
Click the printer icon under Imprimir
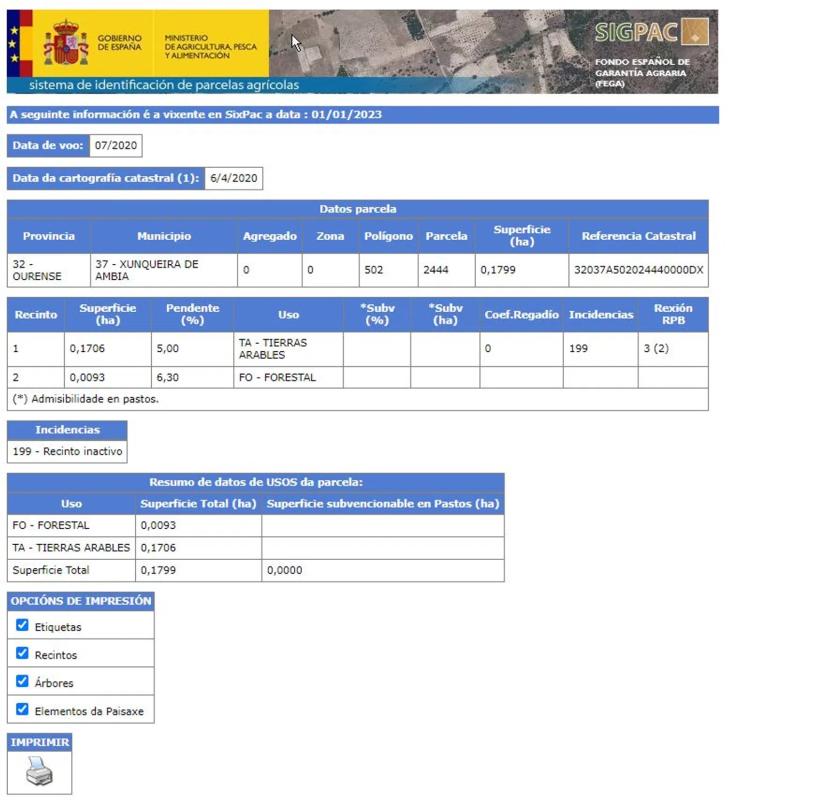click(38, 771)
